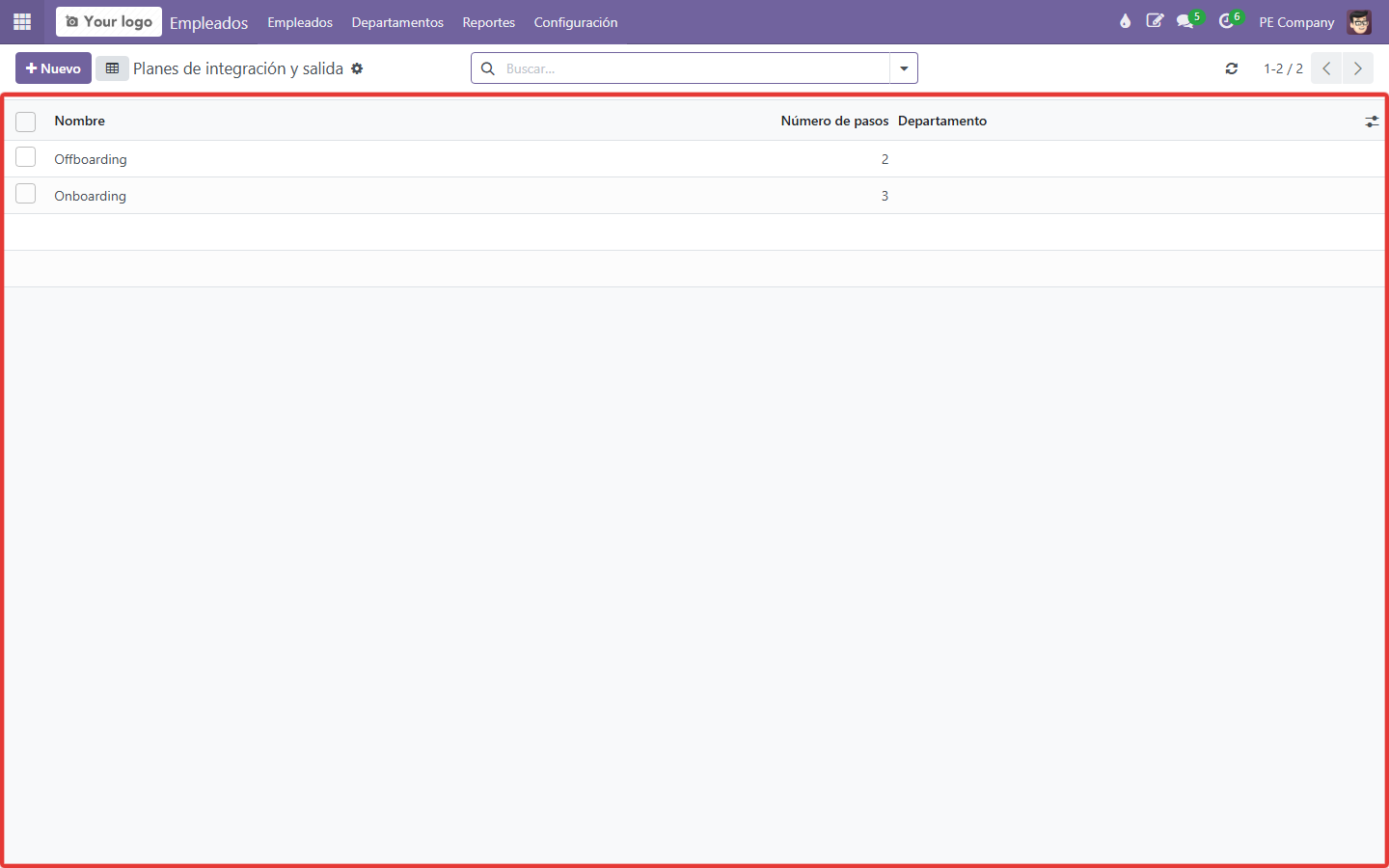Go to next page arrow
The width and height of the screenshot is (1389, 868).
(x=1358, y=68)
